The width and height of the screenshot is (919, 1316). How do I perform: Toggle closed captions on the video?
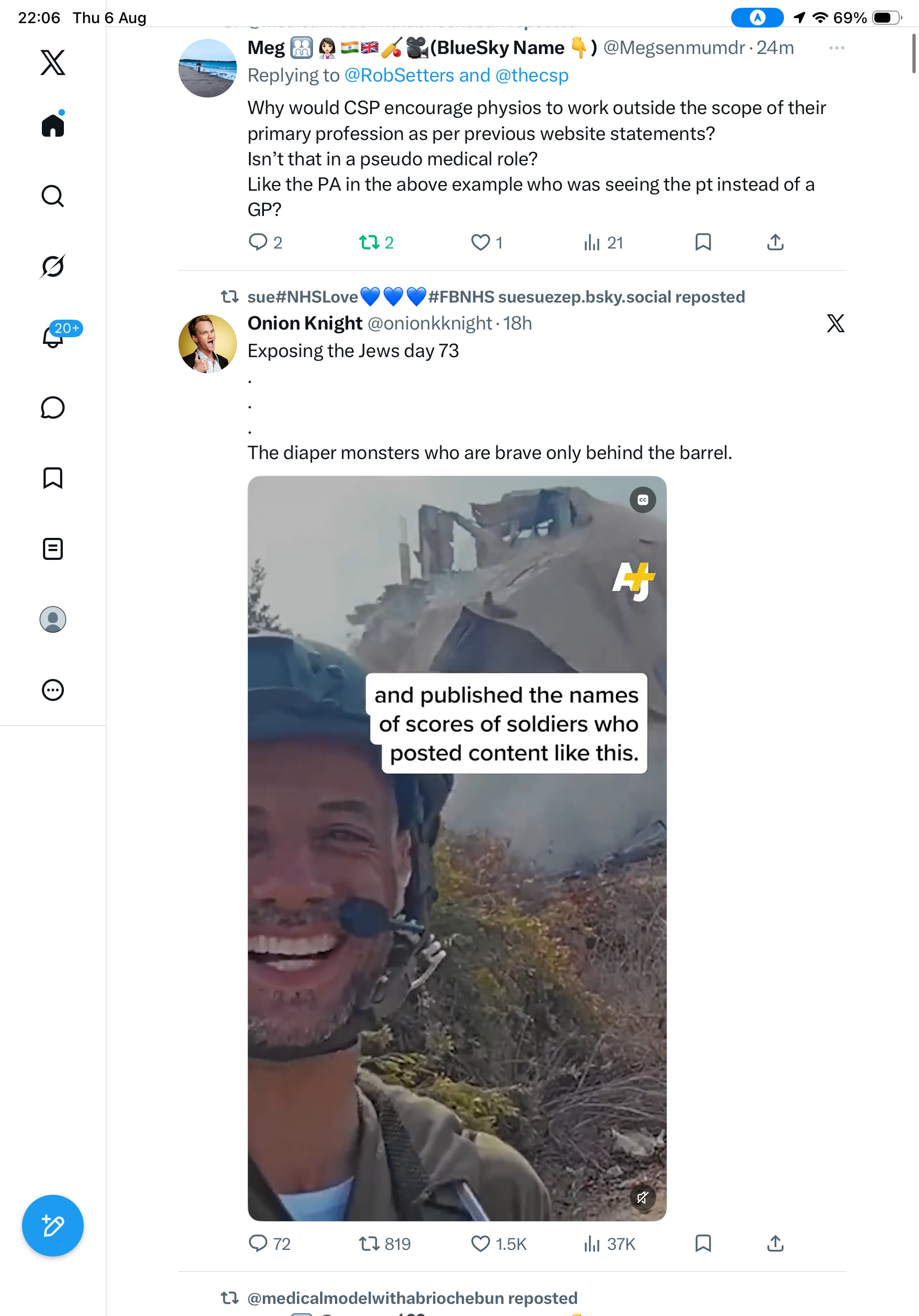(x=642, y=500)
